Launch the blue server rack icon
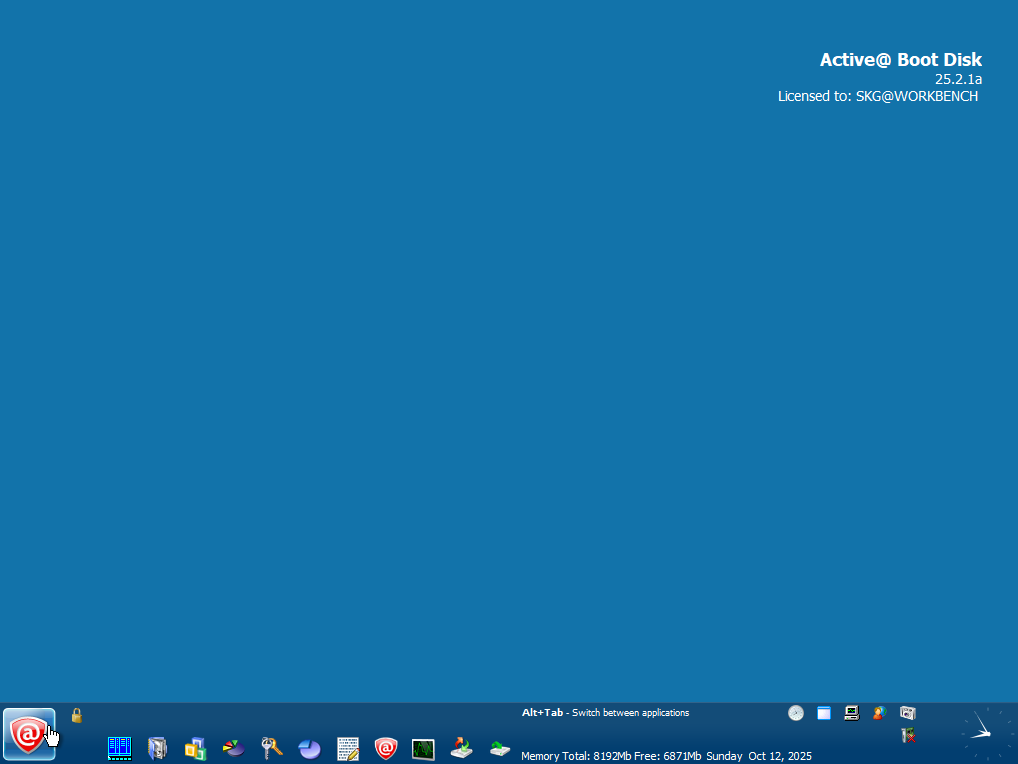The width and height of the screenshot is (1018, 764). pyautogui.click(x=120, y=747)
